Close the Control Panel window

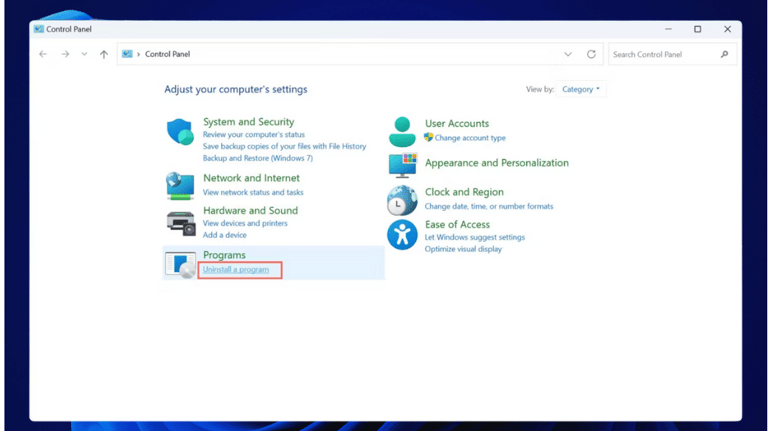coord(727,29)
